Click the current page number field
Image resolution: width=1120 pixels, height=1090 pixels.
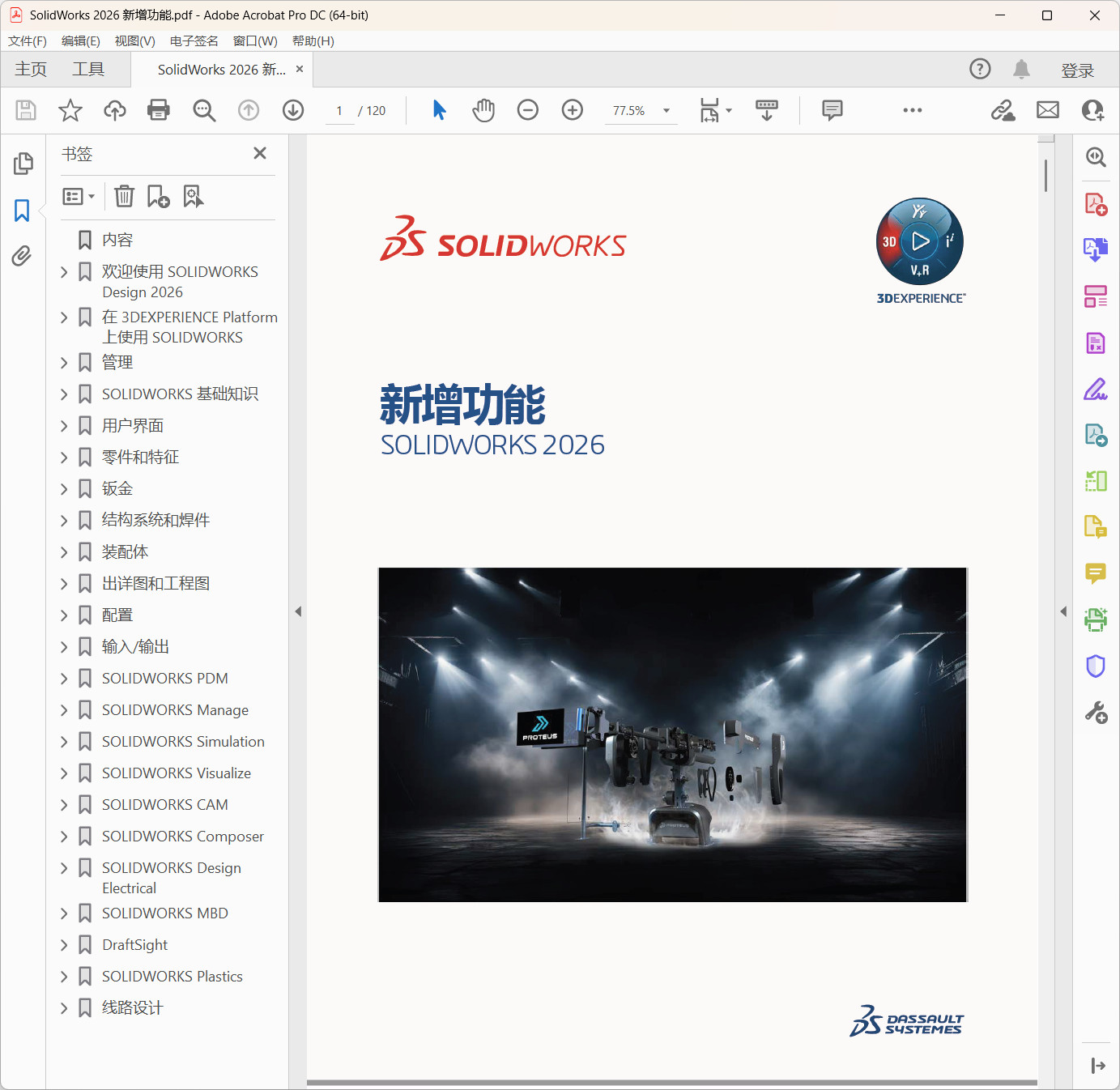coord(339,111)
